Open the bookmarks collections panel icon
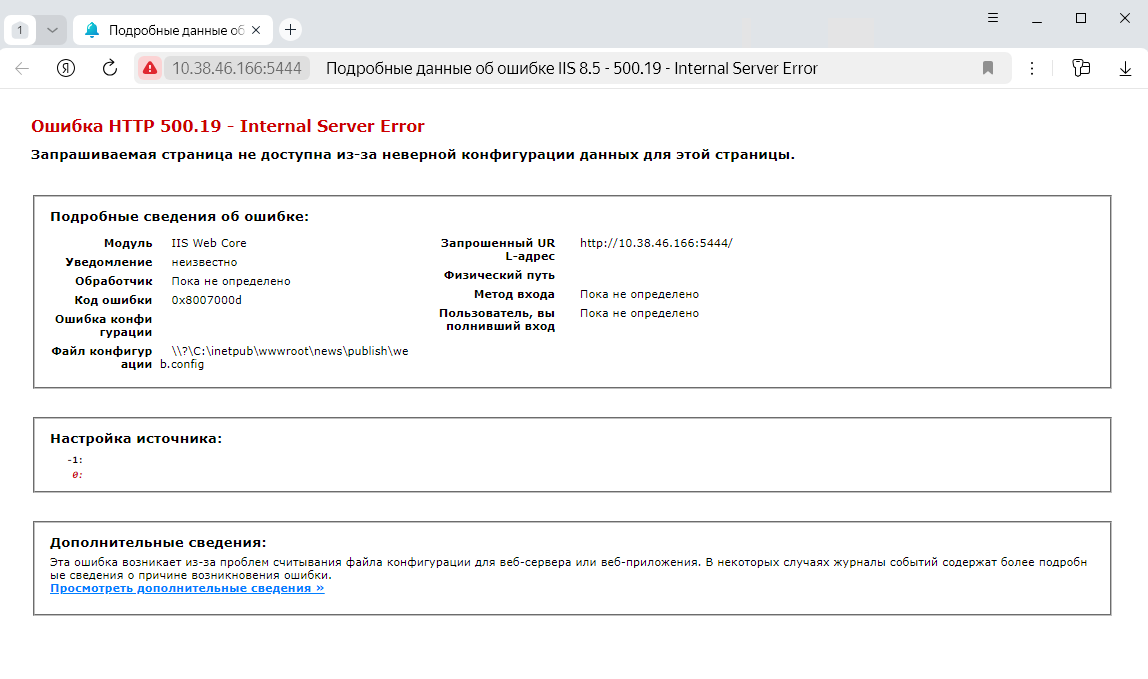The image size is (1148, 679). coord(1081,68)
